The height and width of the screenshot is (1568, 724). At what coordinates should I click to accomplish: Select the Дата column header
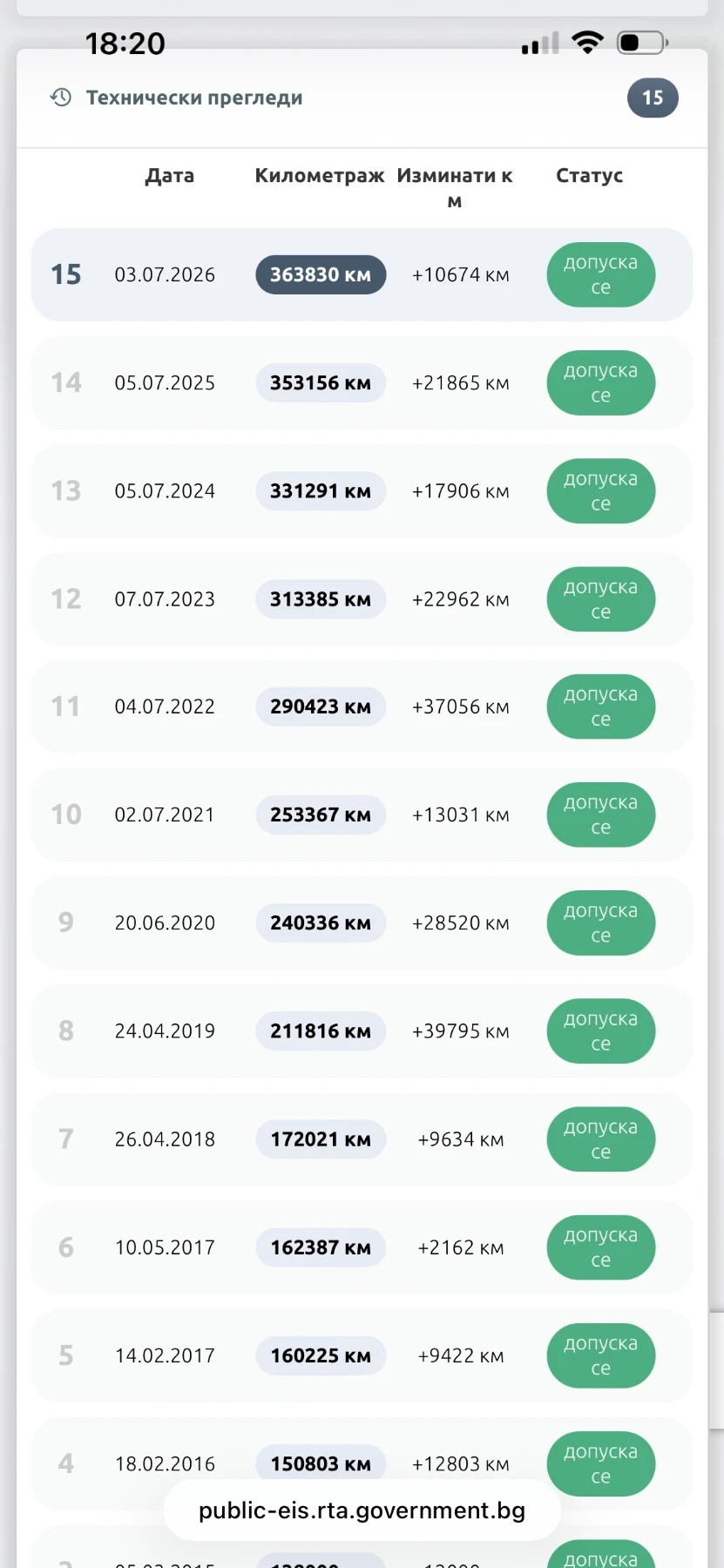pyautogui.click(x=170, y=175)
